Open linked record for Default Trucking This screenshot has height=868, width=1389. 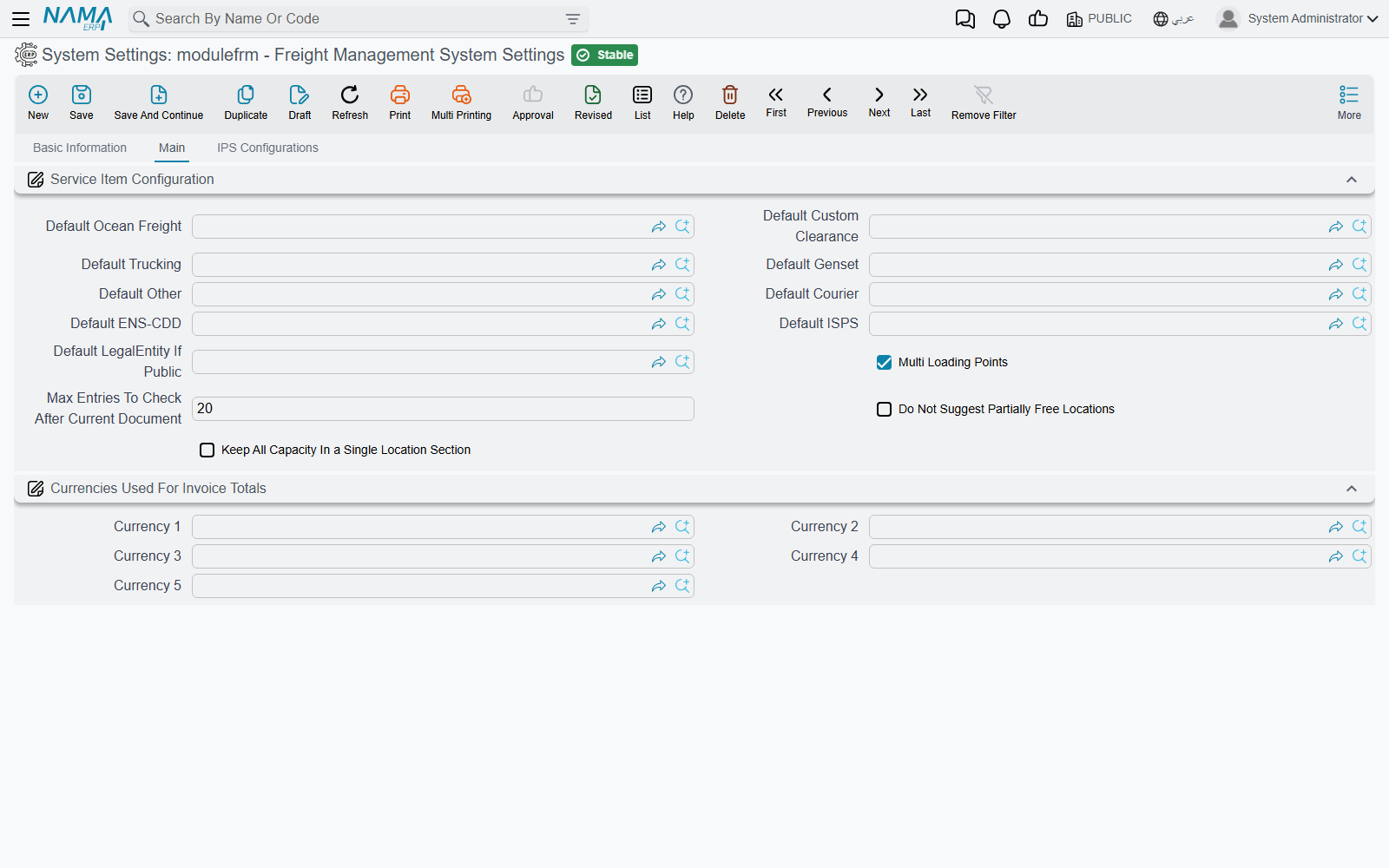pyautogui.click(x=659, y=265)
